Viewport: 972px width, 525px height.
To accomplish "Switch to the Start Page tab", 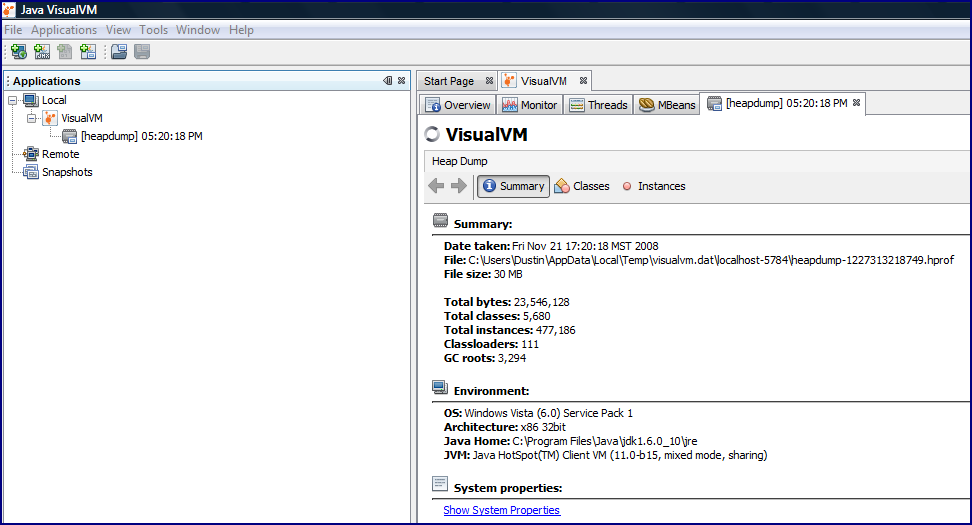I will point(449,81).
